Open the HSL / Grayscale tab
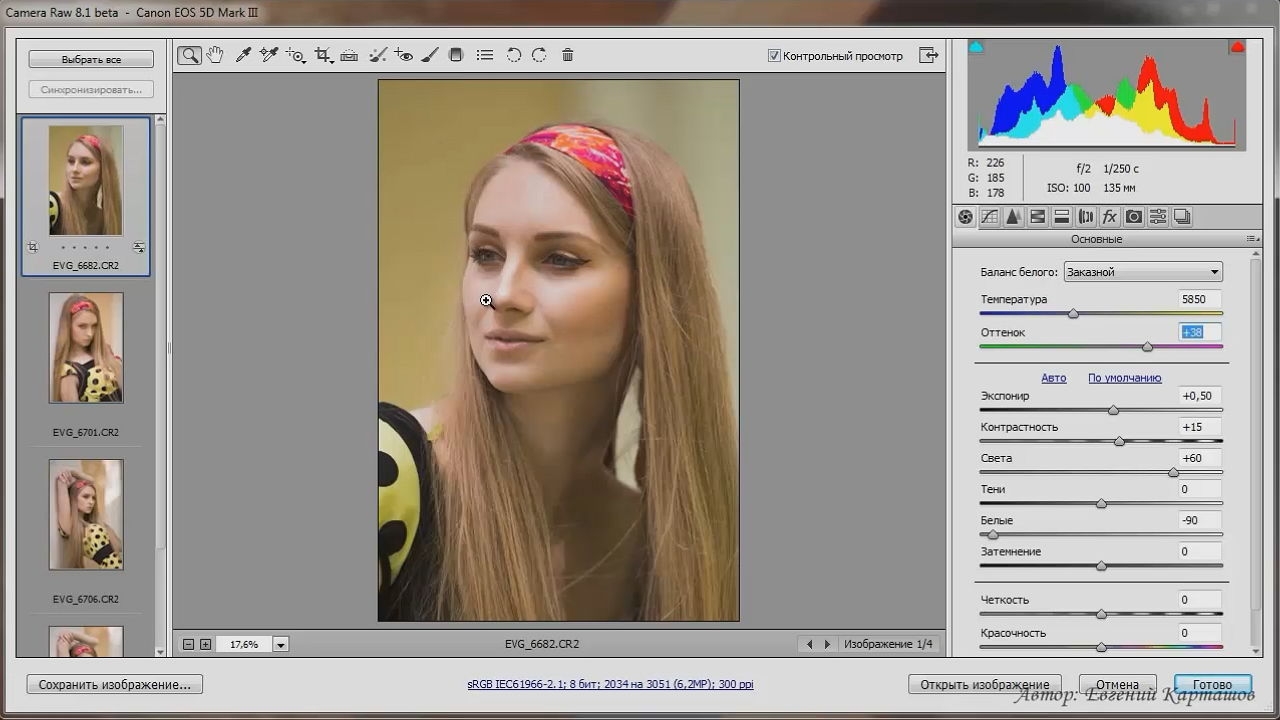Screen dimensions: 1280x720 click(1037, 217)
